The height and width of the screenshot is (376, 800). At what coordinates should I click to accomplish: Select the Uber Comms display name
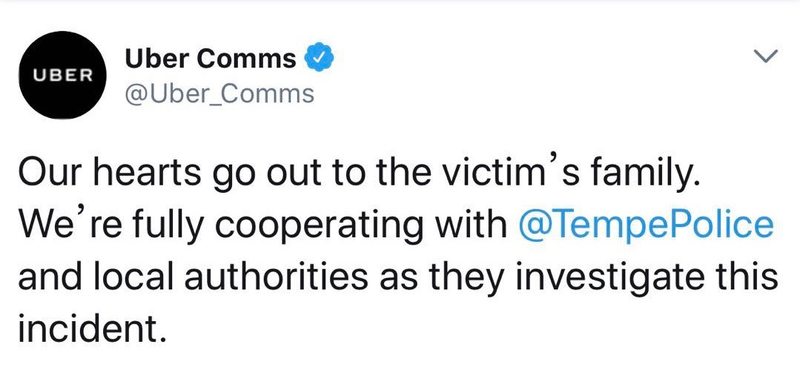[211, 59]
